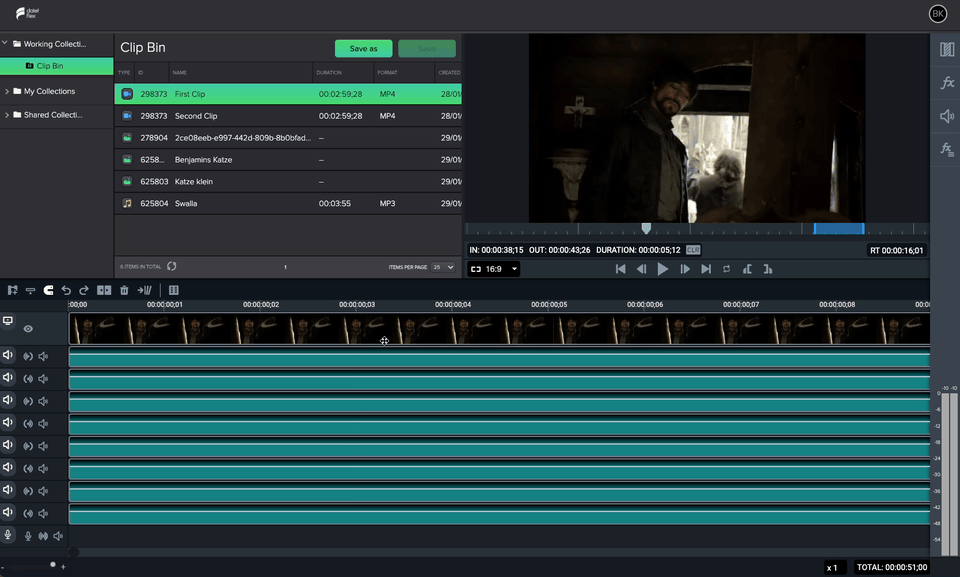Step back one frame in the player
The height and width of the screenshot is (577, 960).
coord(642,269)
